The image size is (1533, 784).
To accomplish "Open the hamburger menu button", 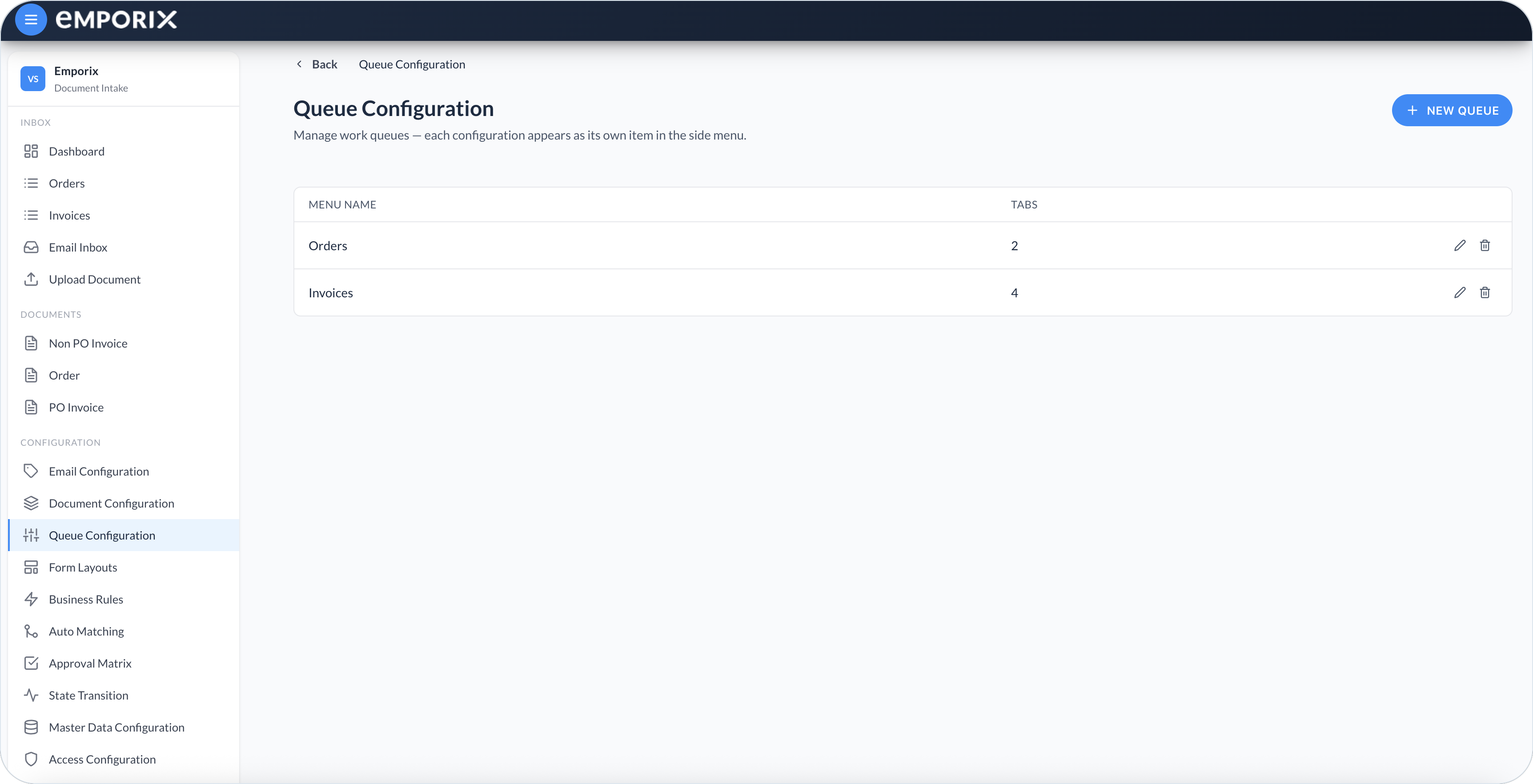I will click(x=30, y=20).
